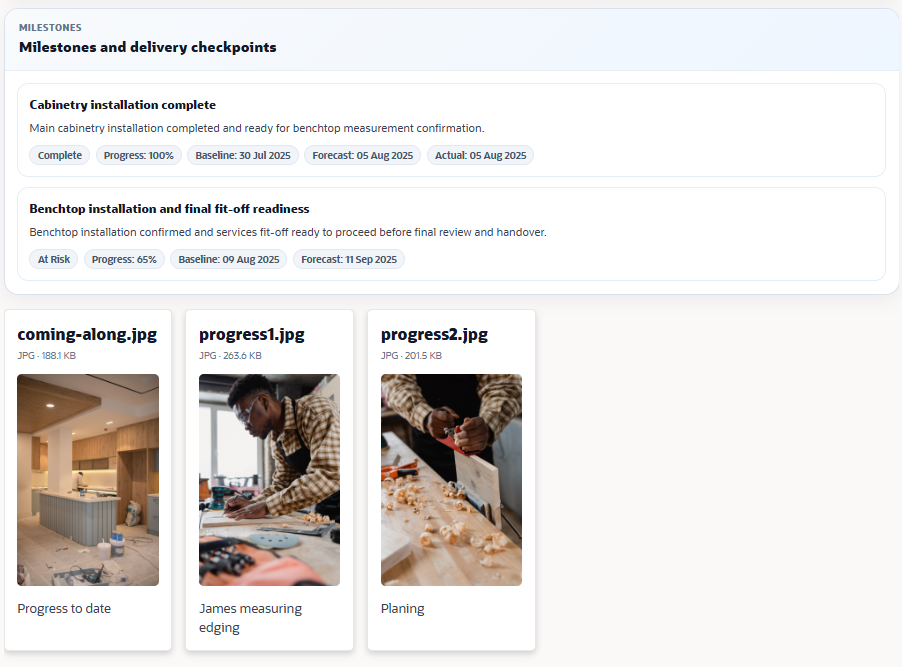The height and width of the screenshot is (667, 902).
Task: Click the 'Planing' caption
Action: [x=403, y=608]
